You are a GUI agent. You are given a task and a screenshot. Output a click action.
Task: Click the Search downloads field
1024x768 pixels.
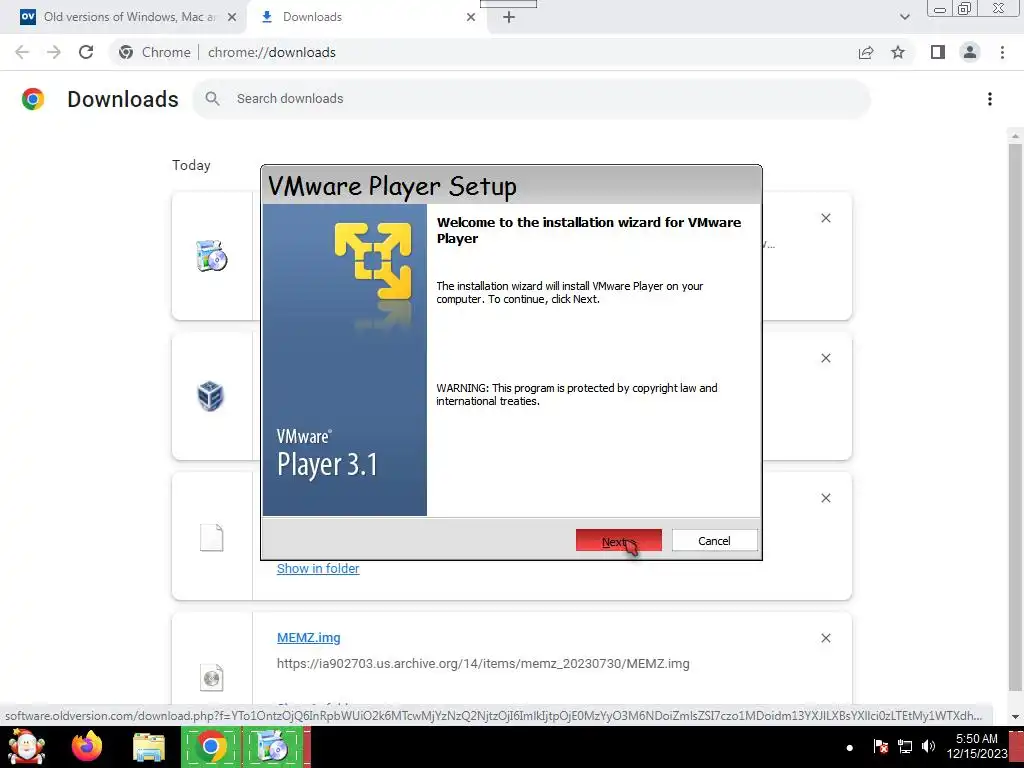pos(531,99)
